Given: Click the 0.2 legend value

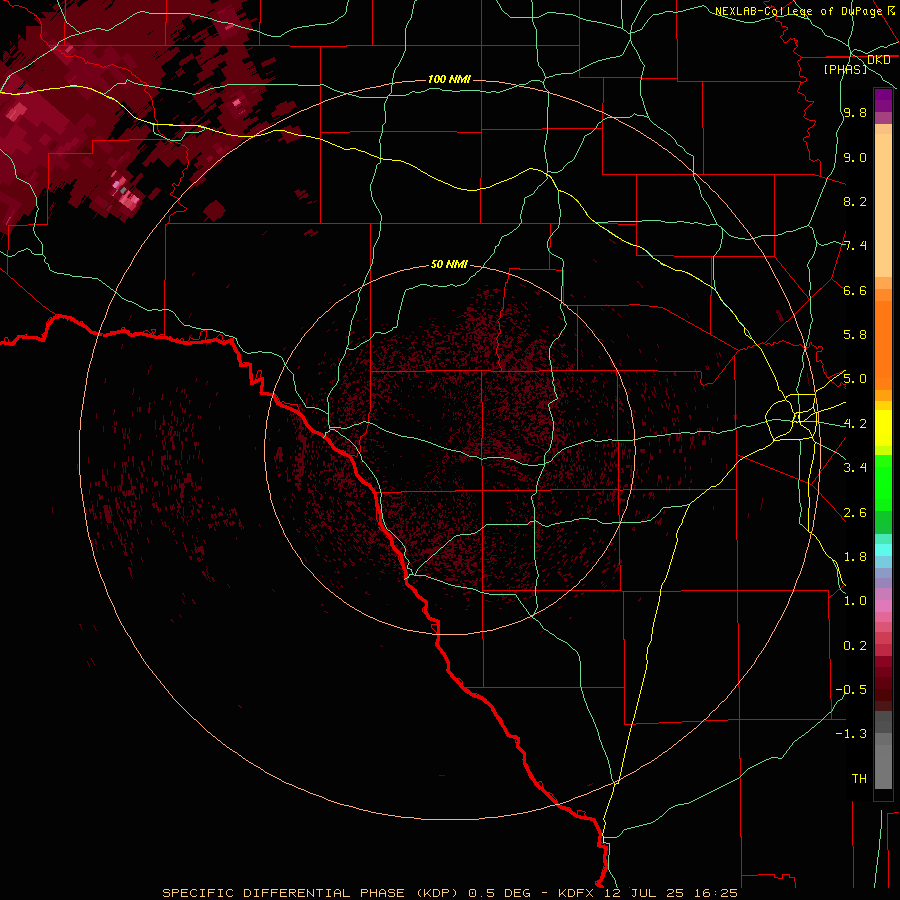Looking at the screenshot, I should (x=855, y=646).
